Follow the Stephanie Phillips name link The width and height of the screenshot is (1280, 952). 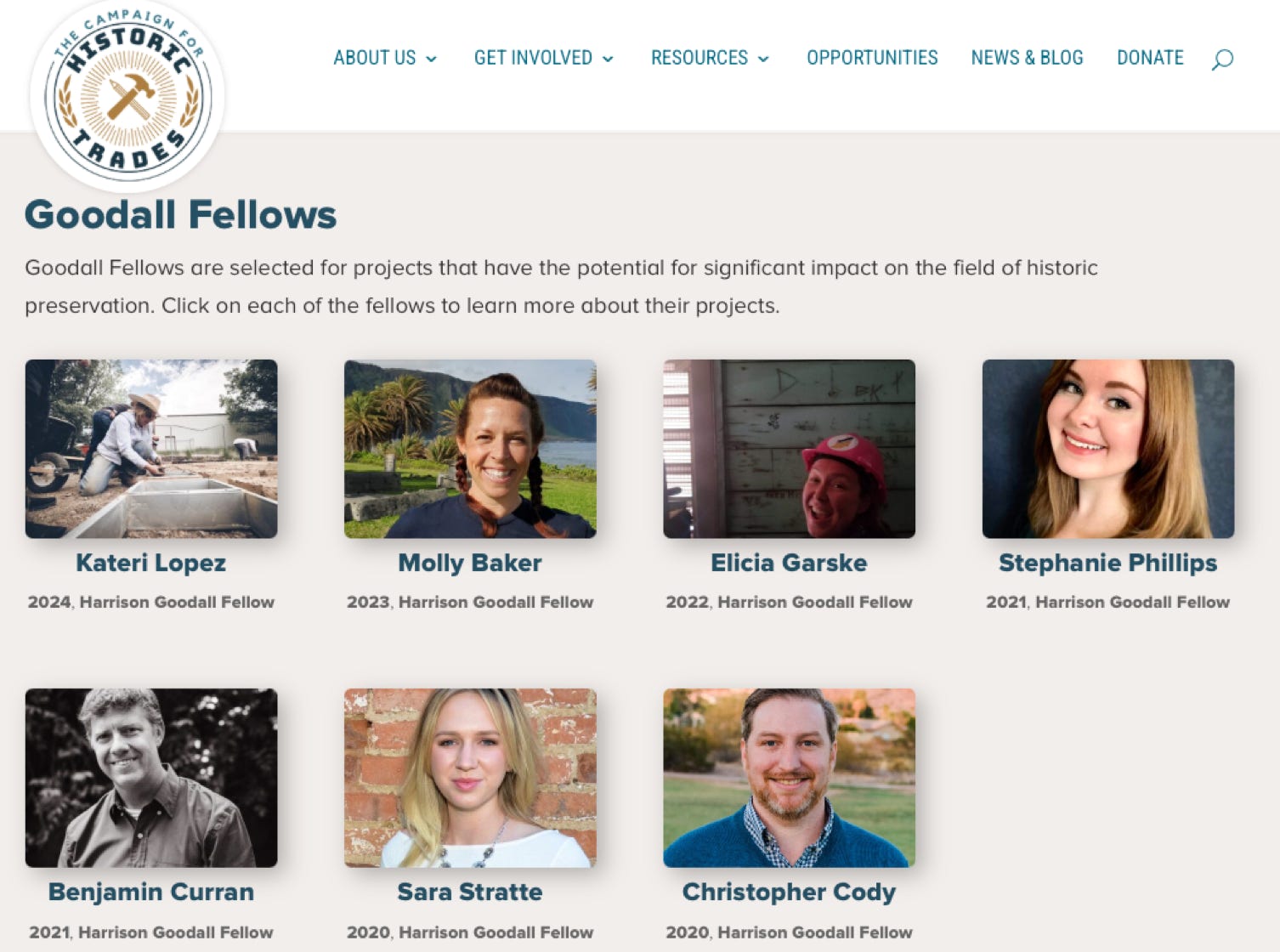click(x=1107, y=563)
